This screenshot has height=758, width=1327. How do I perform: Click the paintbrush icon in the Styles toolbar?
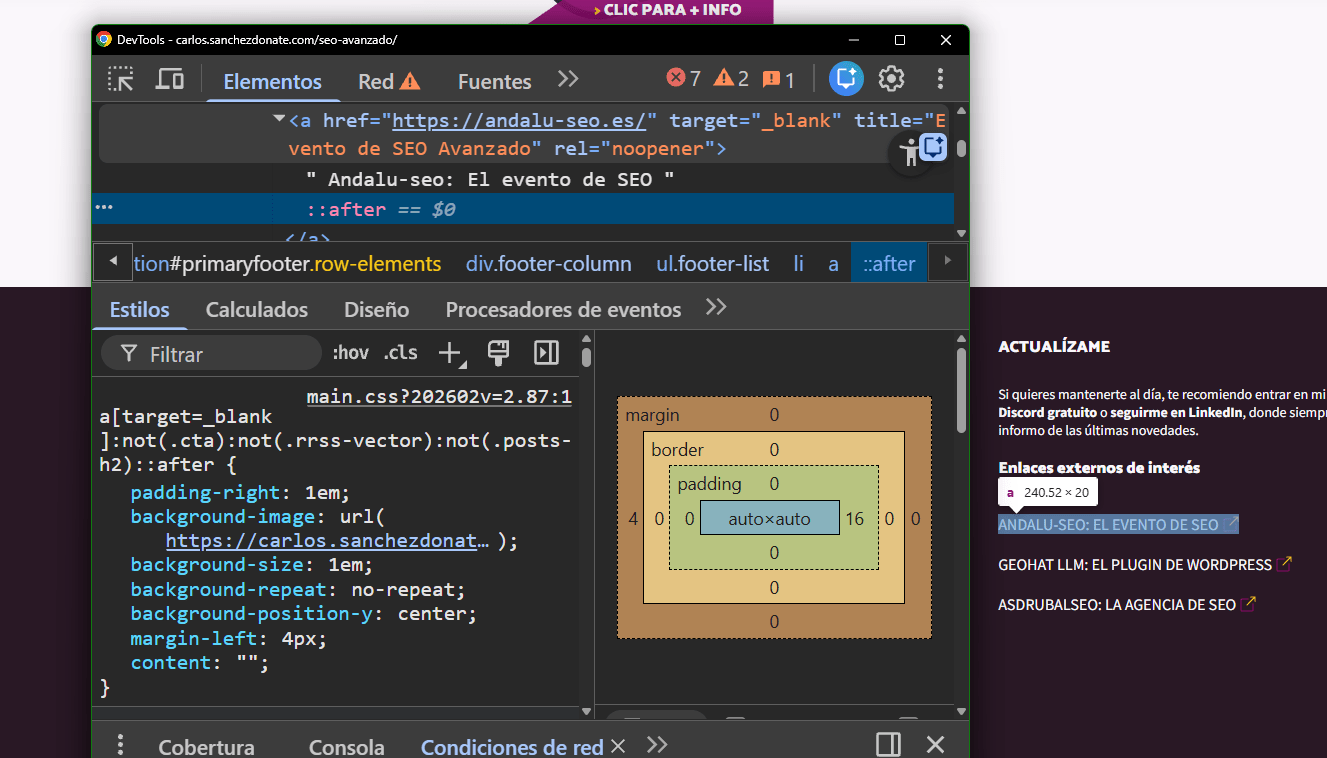pos(498,352)
